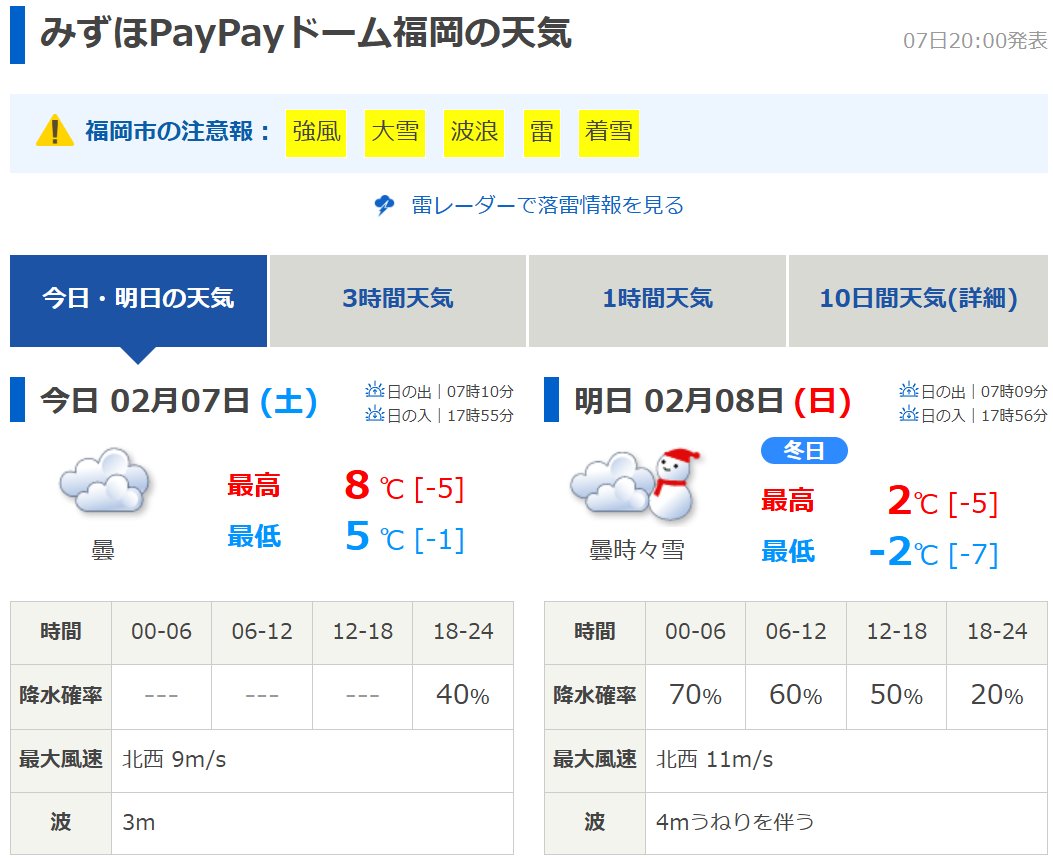Click tomorrow's cloudy with snowman icon

point(635,485)
